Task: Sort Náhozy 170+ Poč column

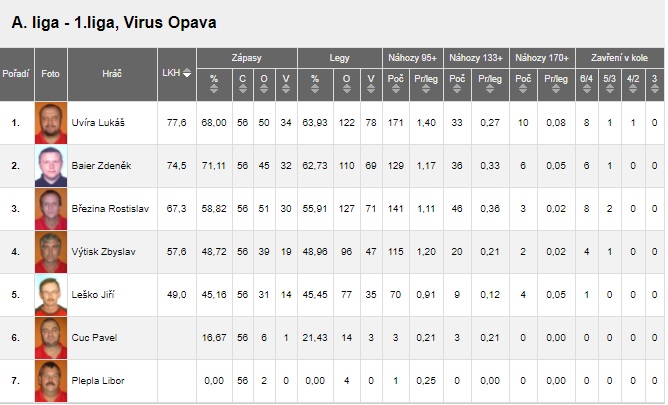Action: coord(523,89)
